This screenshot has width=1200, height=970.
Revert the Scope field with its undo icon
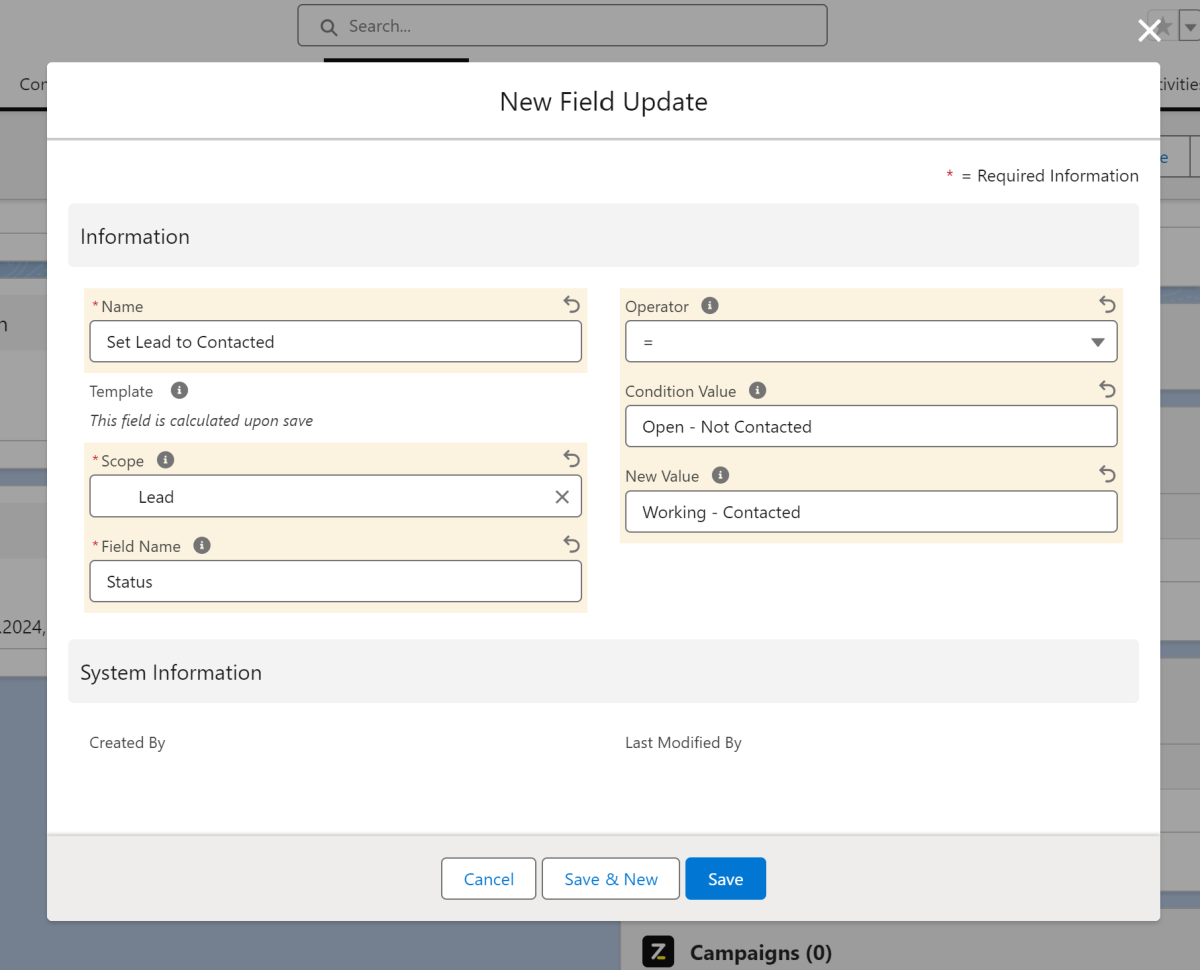point(571,459)
